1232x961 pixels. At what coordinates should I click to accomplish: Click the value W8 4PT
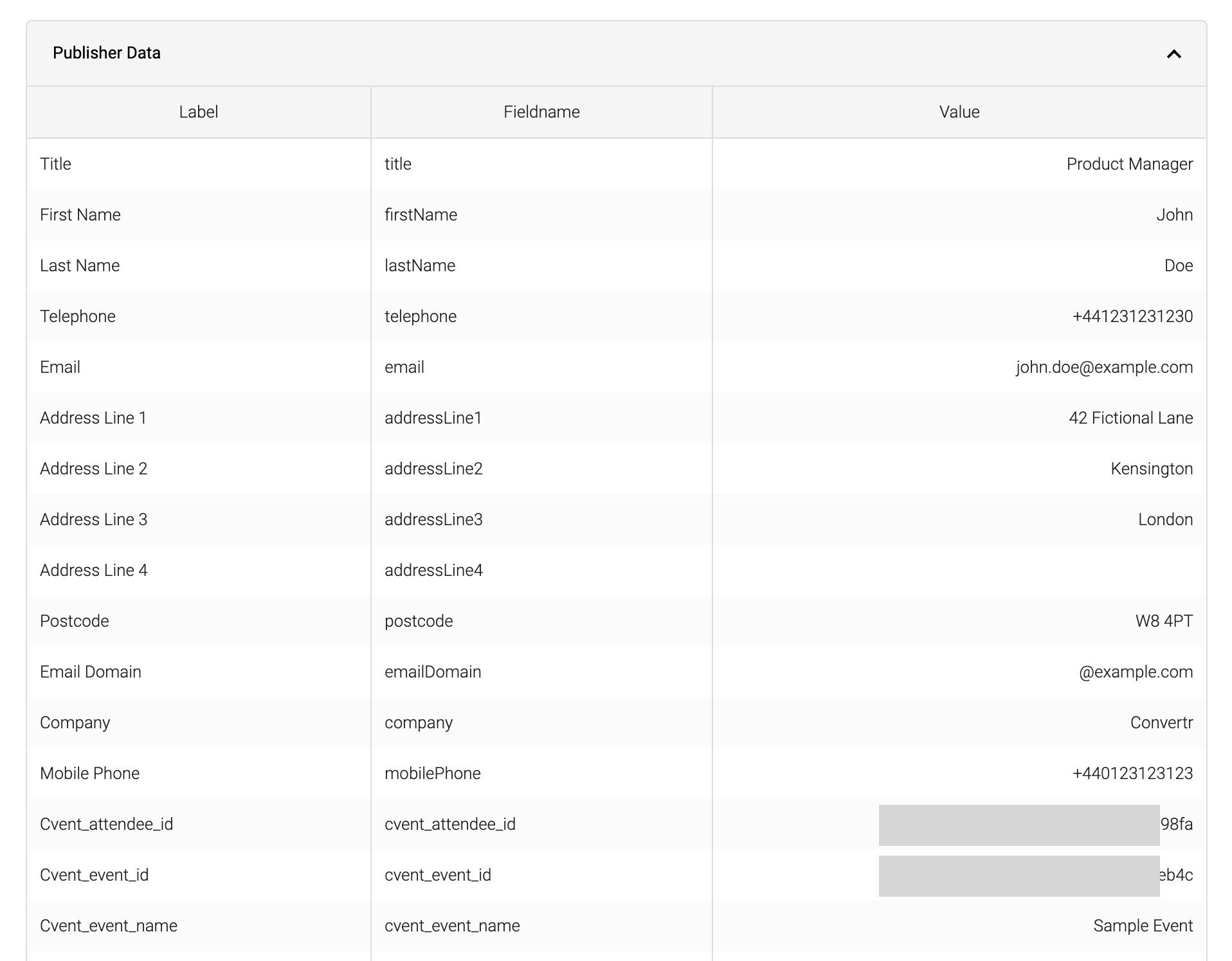point(1164,621)
